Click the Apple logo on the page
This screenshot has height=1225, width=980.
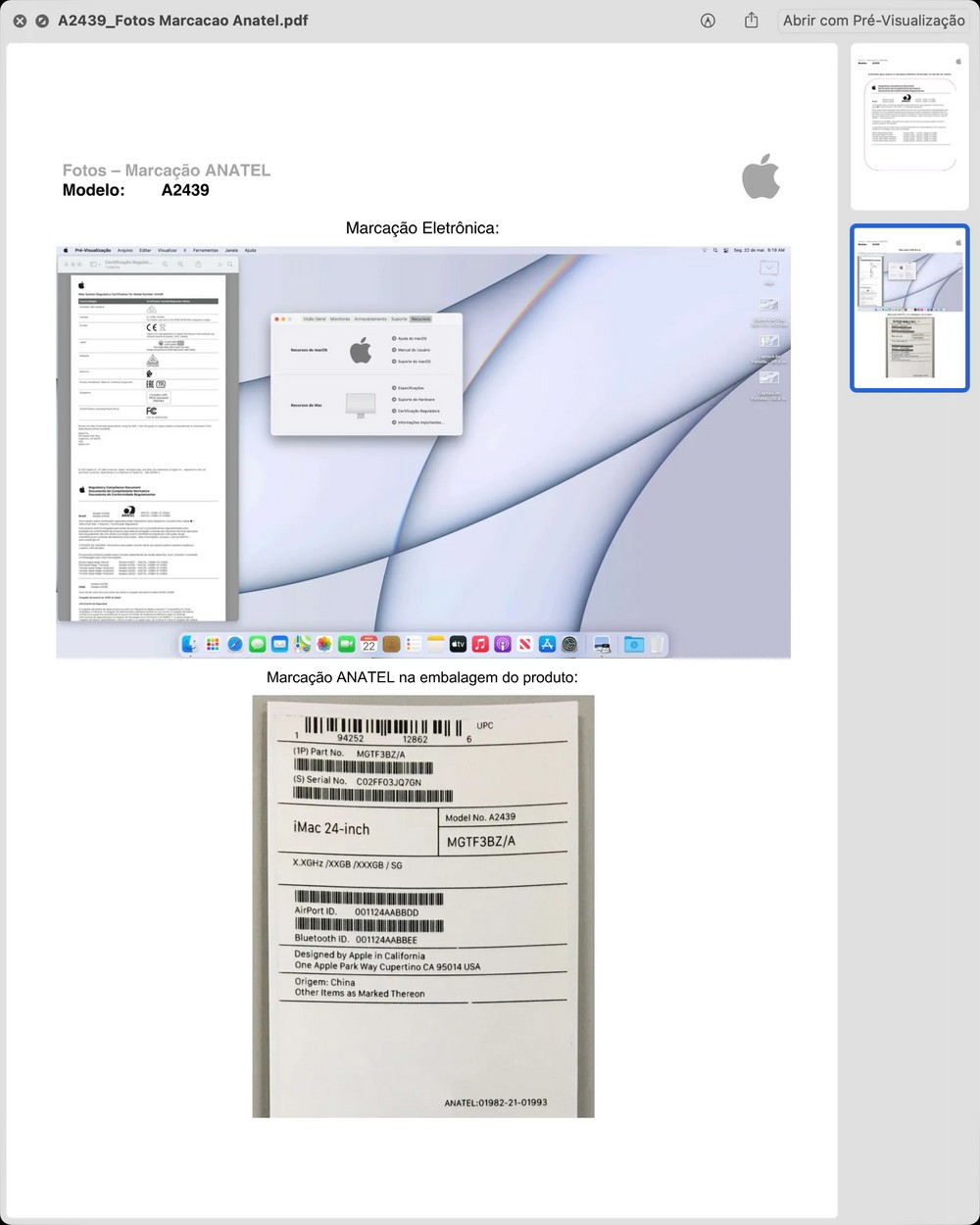760,176
